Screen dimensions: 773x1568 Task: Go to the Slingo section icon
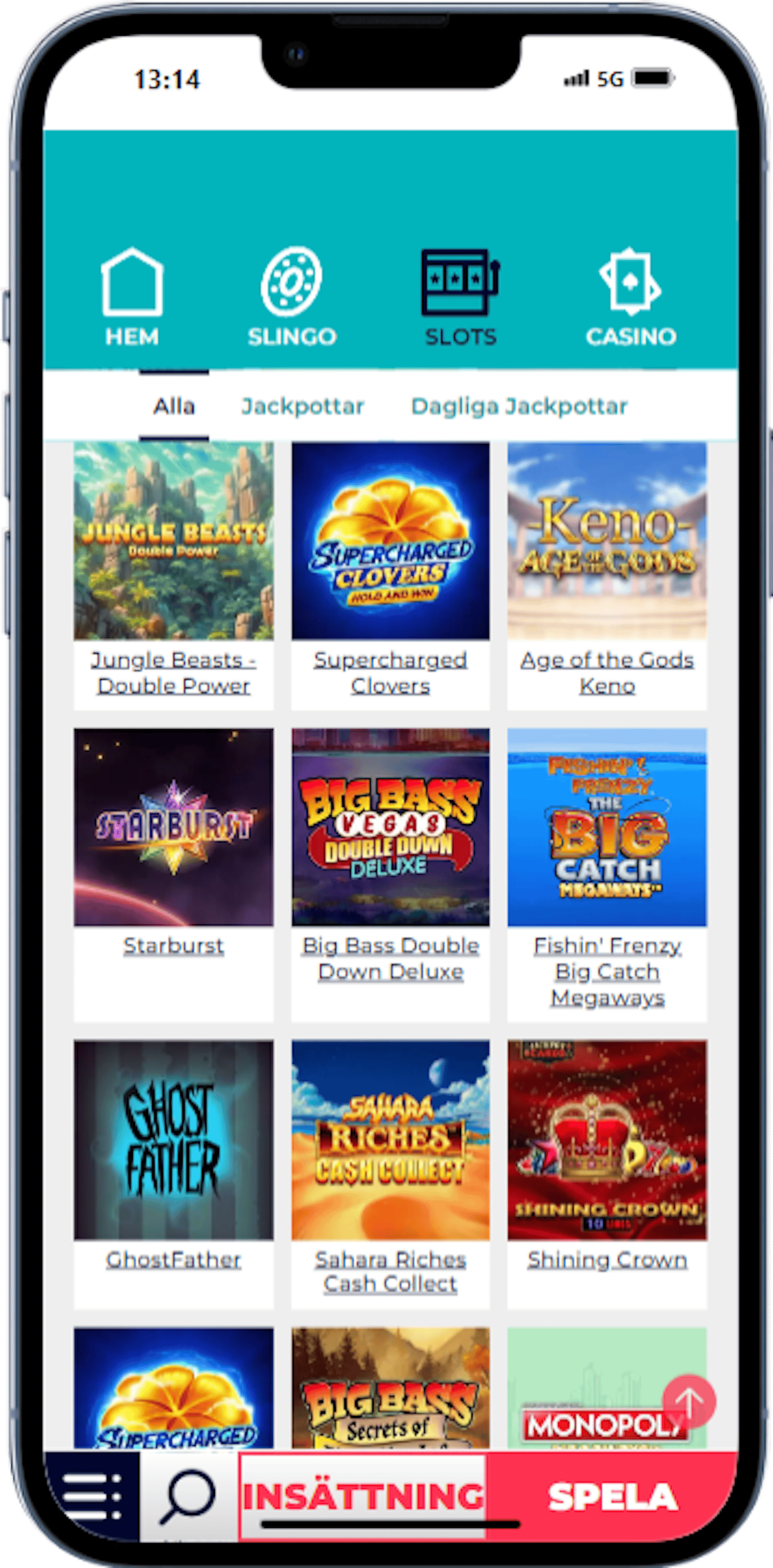pyautogui.click(x=291, y=282)
